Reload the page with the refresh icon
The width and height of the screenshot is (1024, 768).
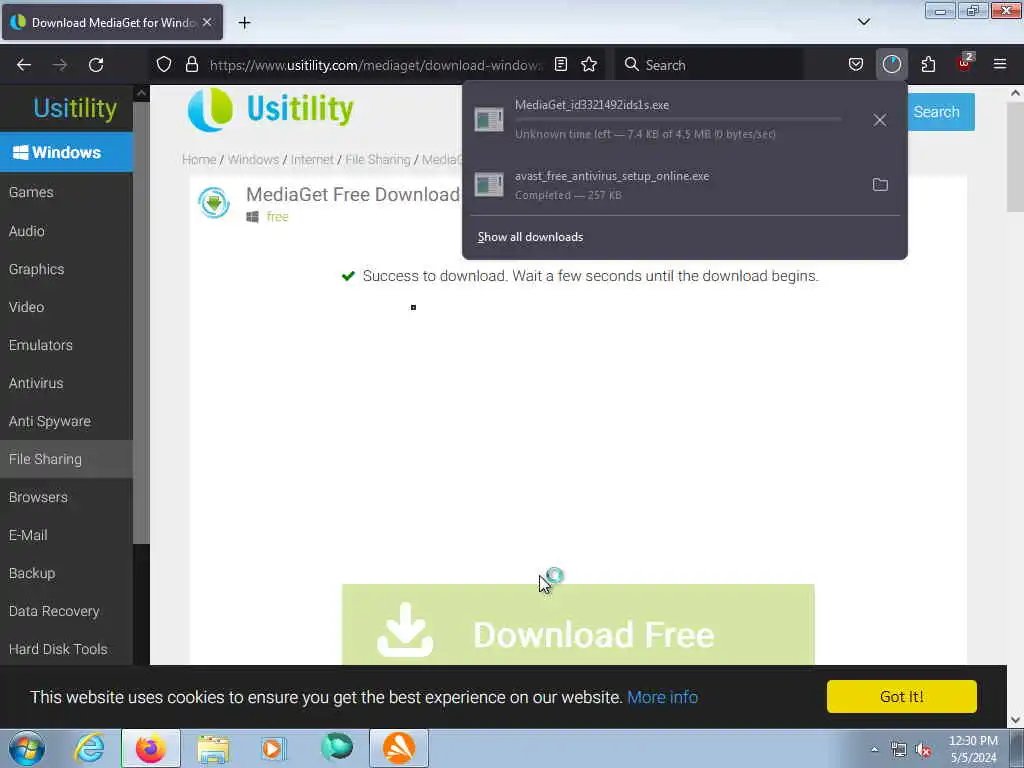point(96,65)
